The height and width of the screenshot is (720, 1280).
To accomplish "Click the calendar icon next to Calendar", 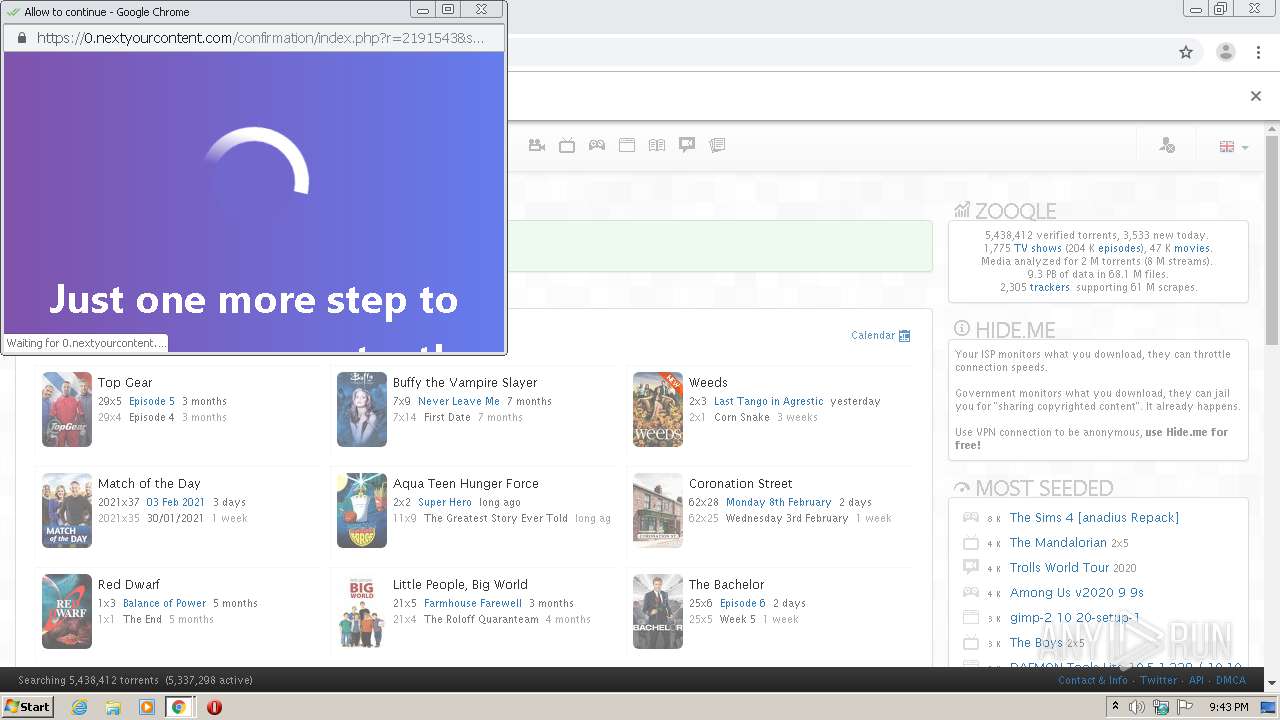I will click(905, 336).
